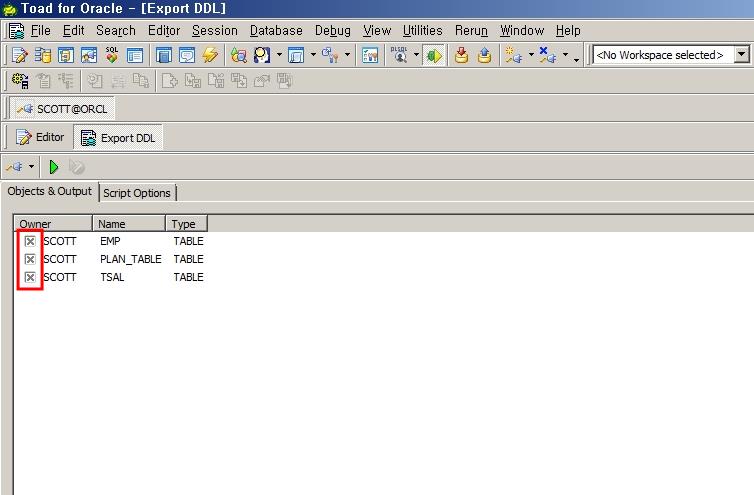Open the Utilities menu

coord(422,30)
